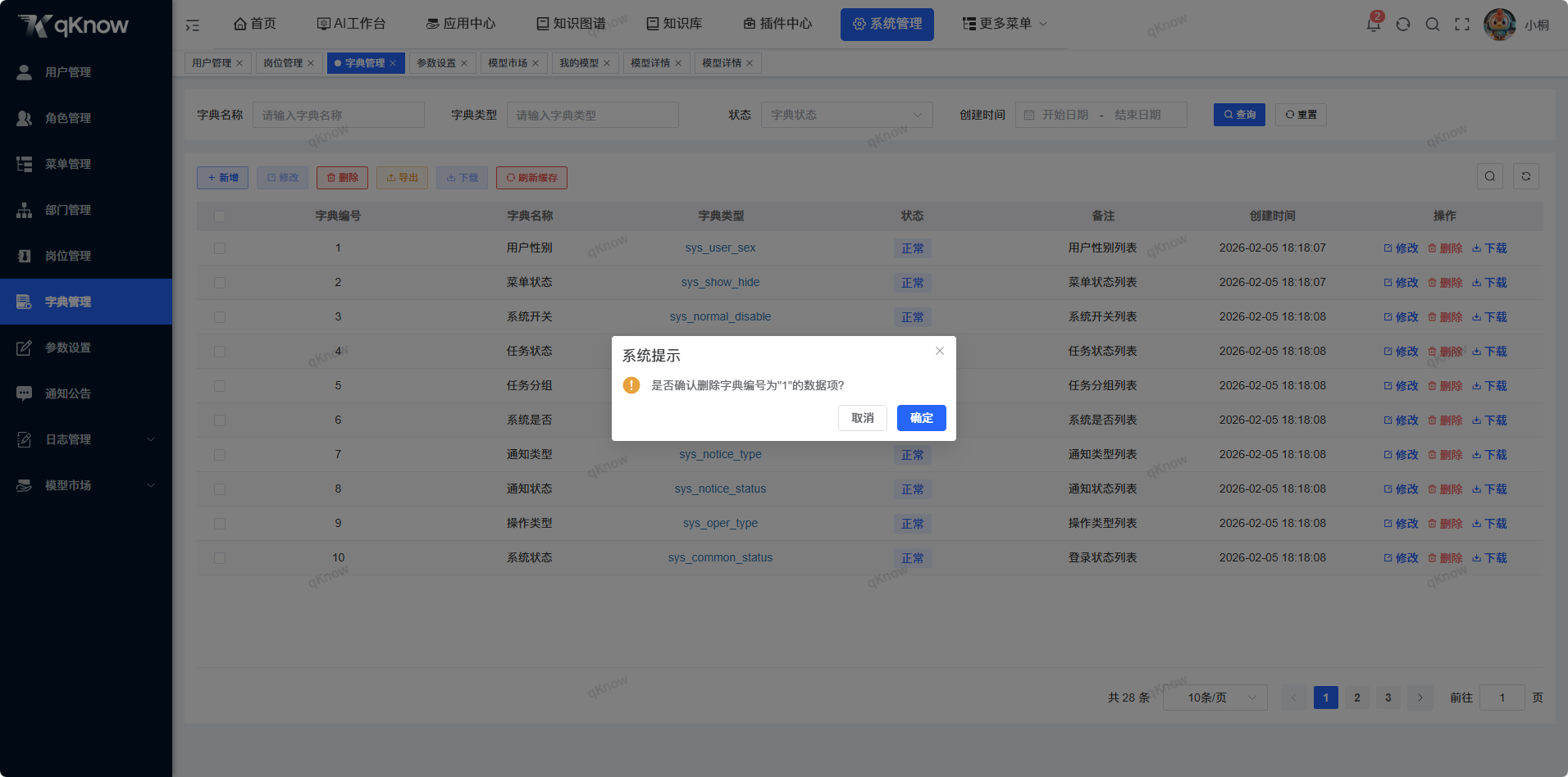Check the row for 操作类型

(x=220, y=524)
